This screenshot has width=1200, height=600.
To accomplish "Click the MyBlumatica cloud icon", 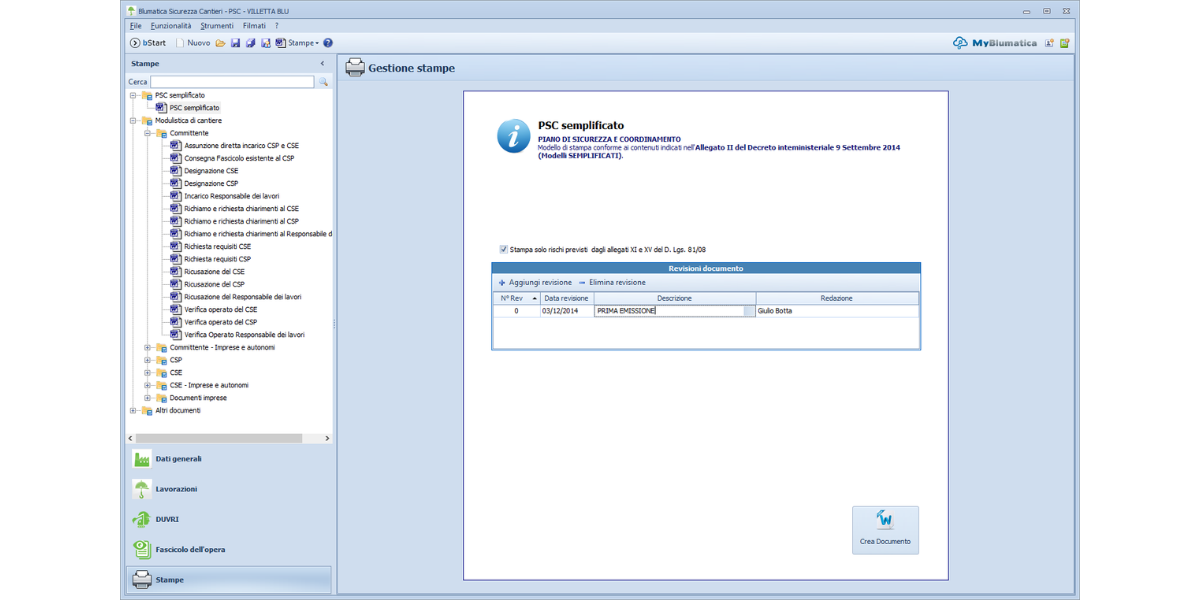I will 960,43.
